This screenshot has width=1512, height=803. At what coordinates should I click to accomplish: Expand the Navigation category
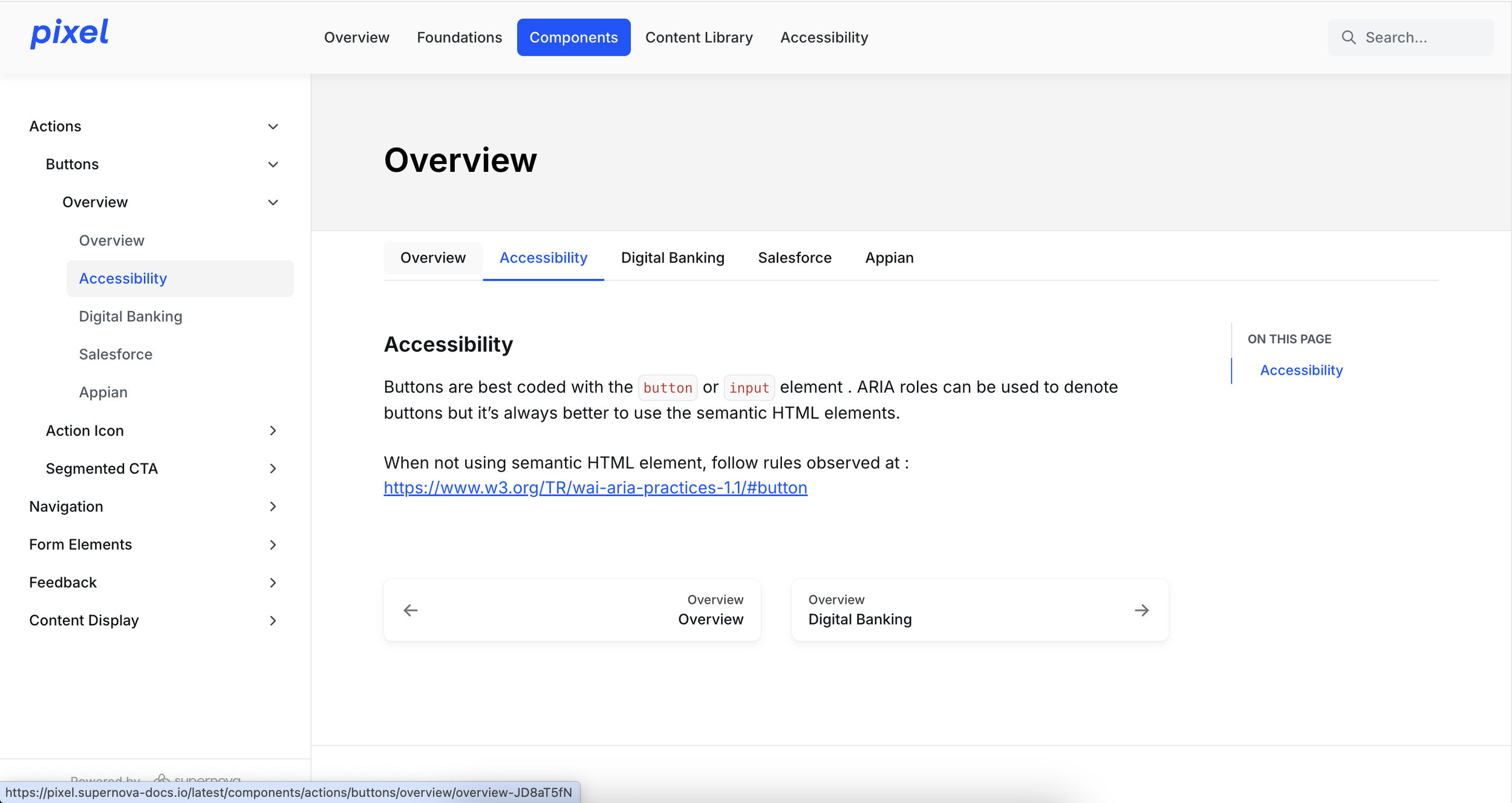273,506
